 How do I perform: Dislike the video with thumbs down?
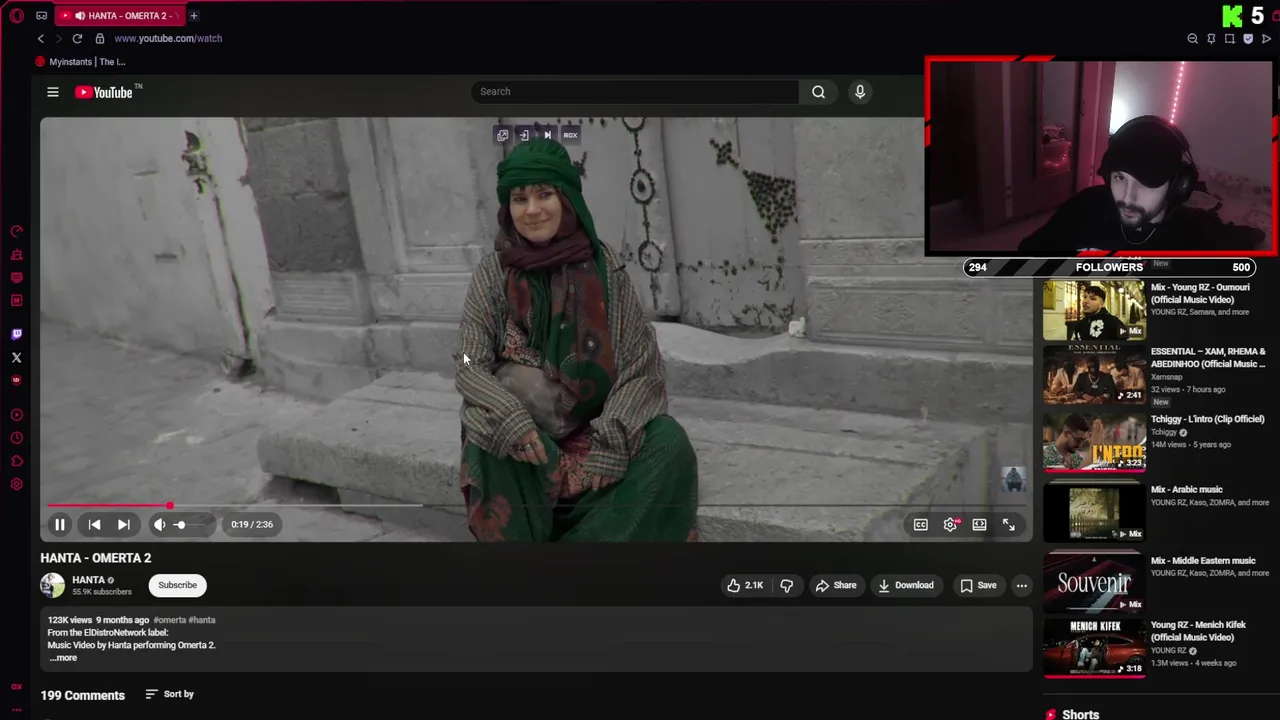coord(787,586)
